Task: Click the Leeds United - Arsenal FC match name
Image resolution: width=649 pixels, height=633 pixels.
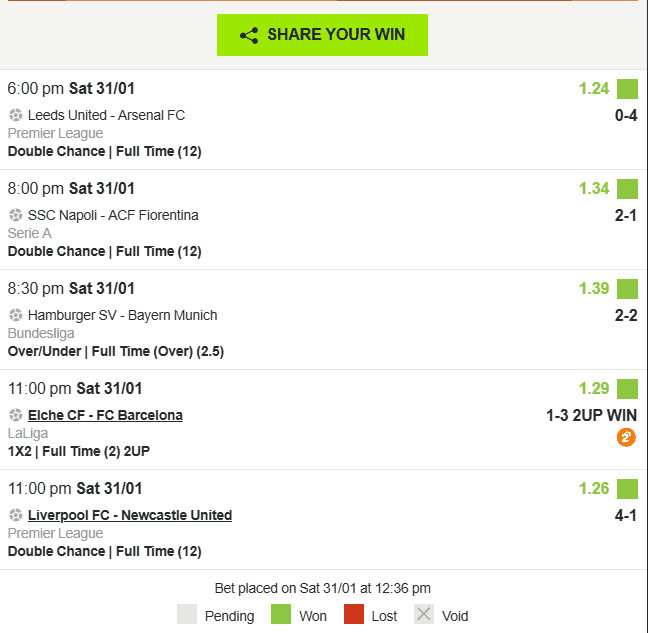Action: (x=106, y=115)
